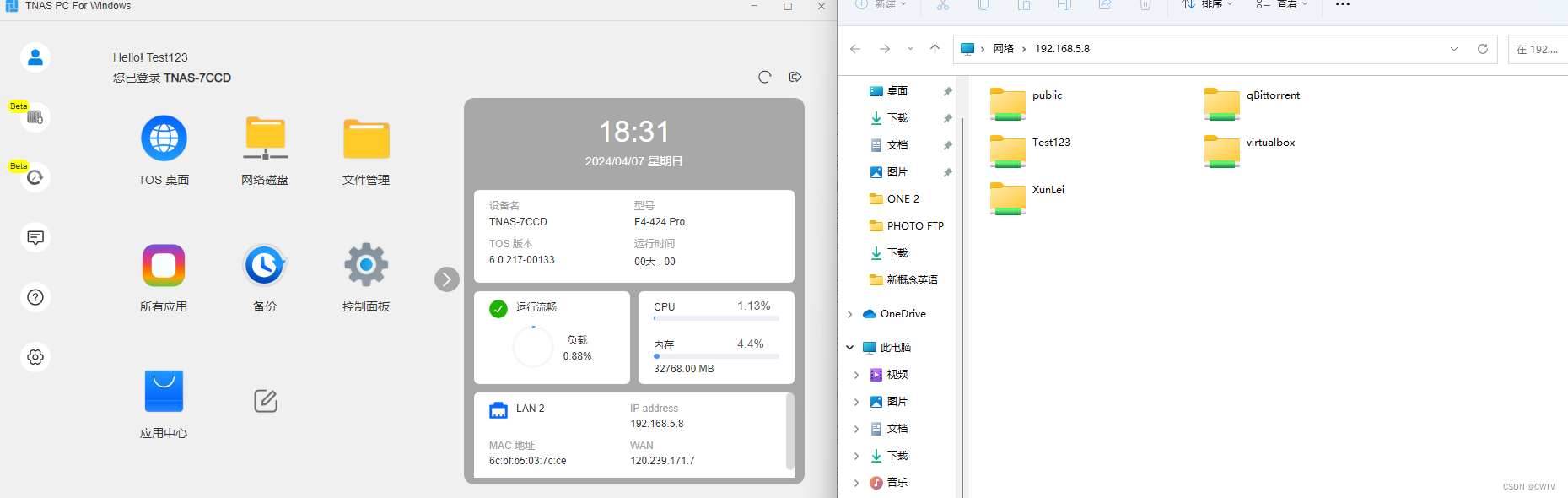Click the Explorer back arrow
Image resolution: width=1568 pixels, height=498 pixels.
pyautogui.click(x=855, y=49)
